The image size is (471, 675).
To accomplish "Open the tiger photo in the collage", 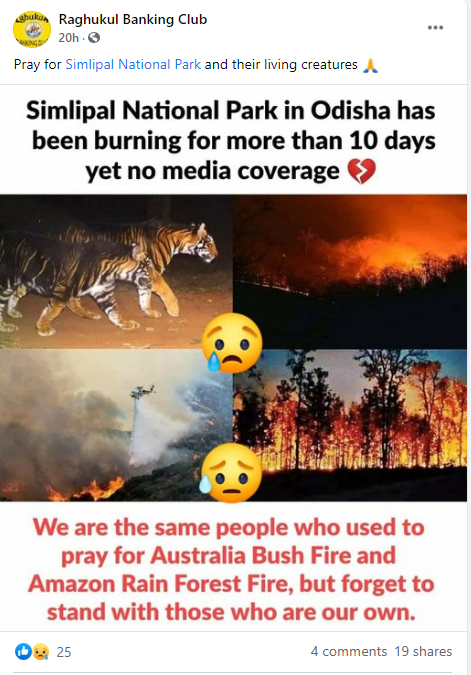I will tap(116, 272).
